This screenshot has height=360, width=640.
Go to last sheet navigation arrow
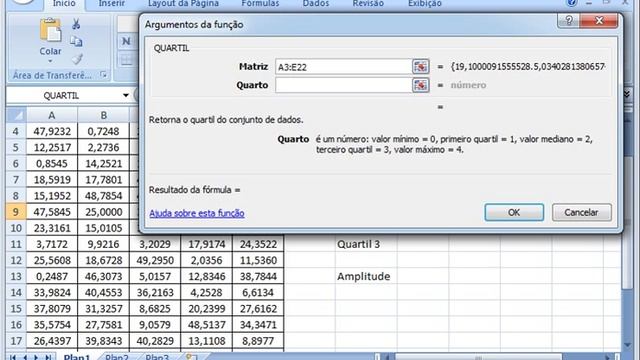coord(48,357)
